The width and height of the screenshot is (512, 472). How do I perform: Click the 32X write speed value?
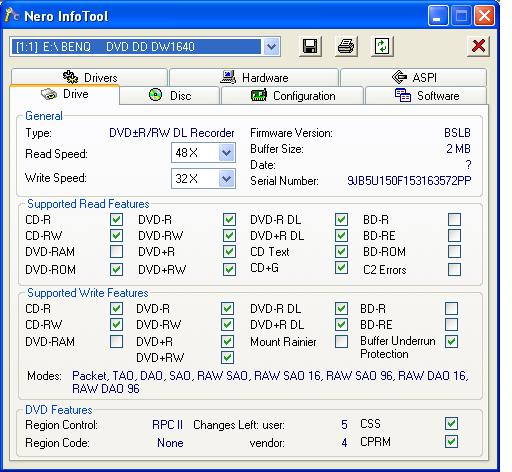[186, 179]
